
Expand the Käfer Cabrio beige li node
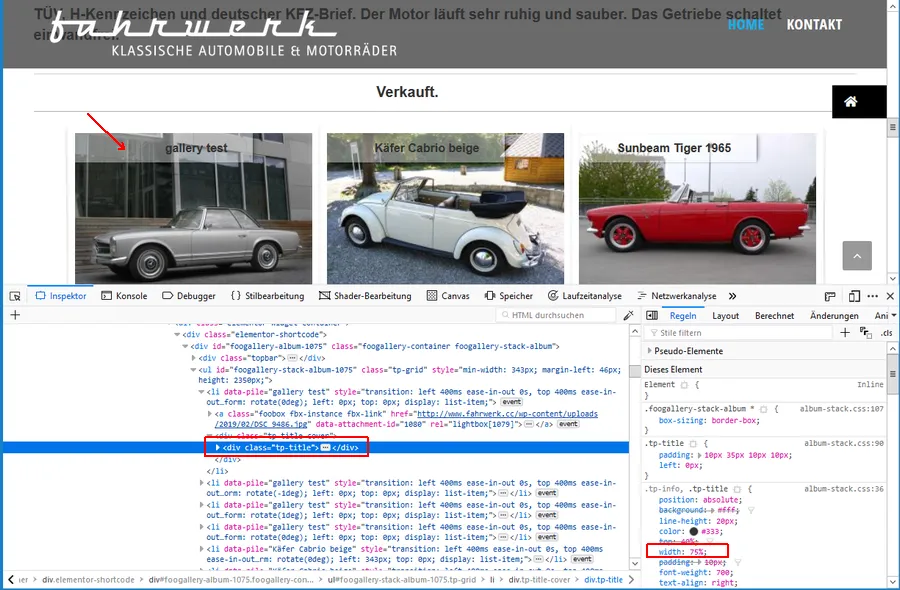[x=201, y=549]
